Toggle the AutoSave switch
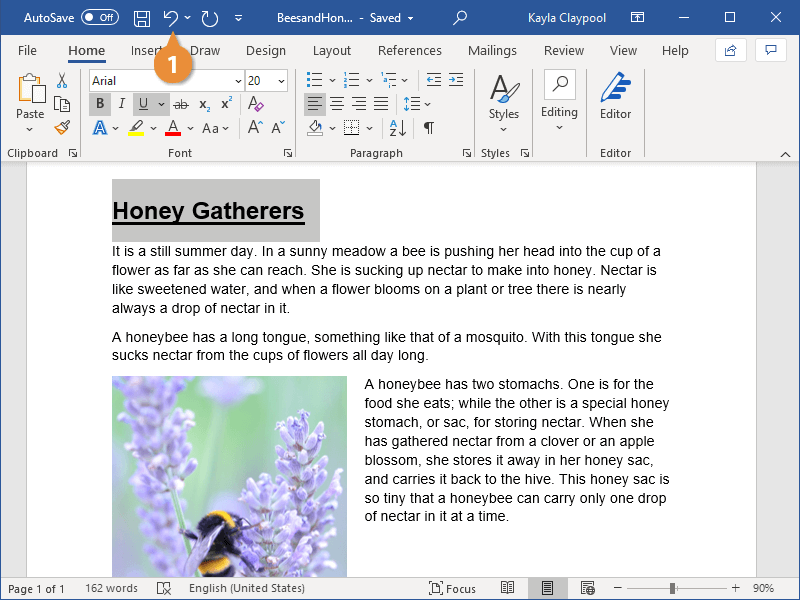The width and height of the screenshot is (800, 600). click(x=99, y=18)
